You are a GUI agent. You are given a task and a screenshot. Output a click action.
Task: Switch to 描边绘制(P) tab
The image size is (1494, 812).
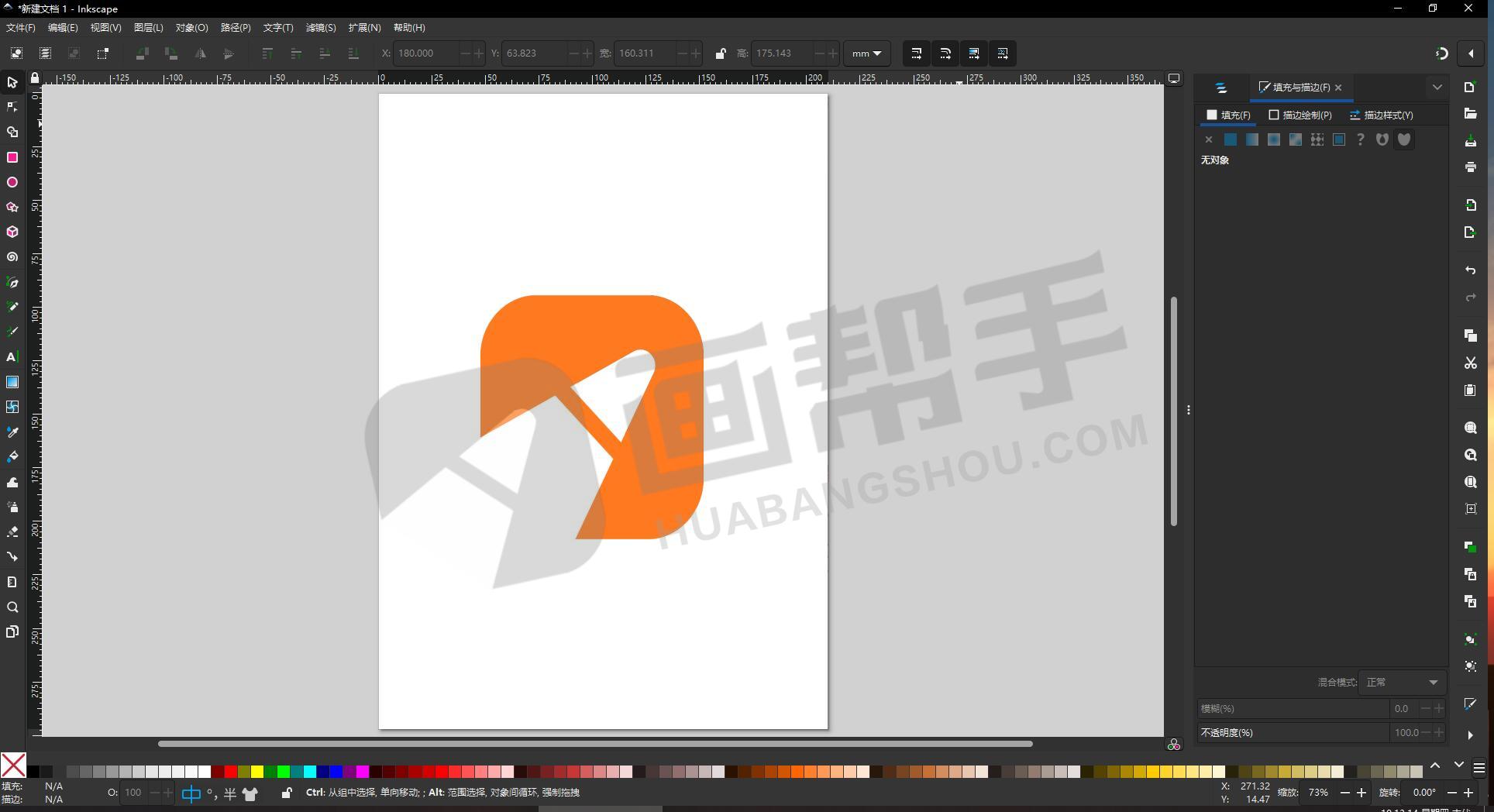pyautogui.click(x=1300, y=115)
